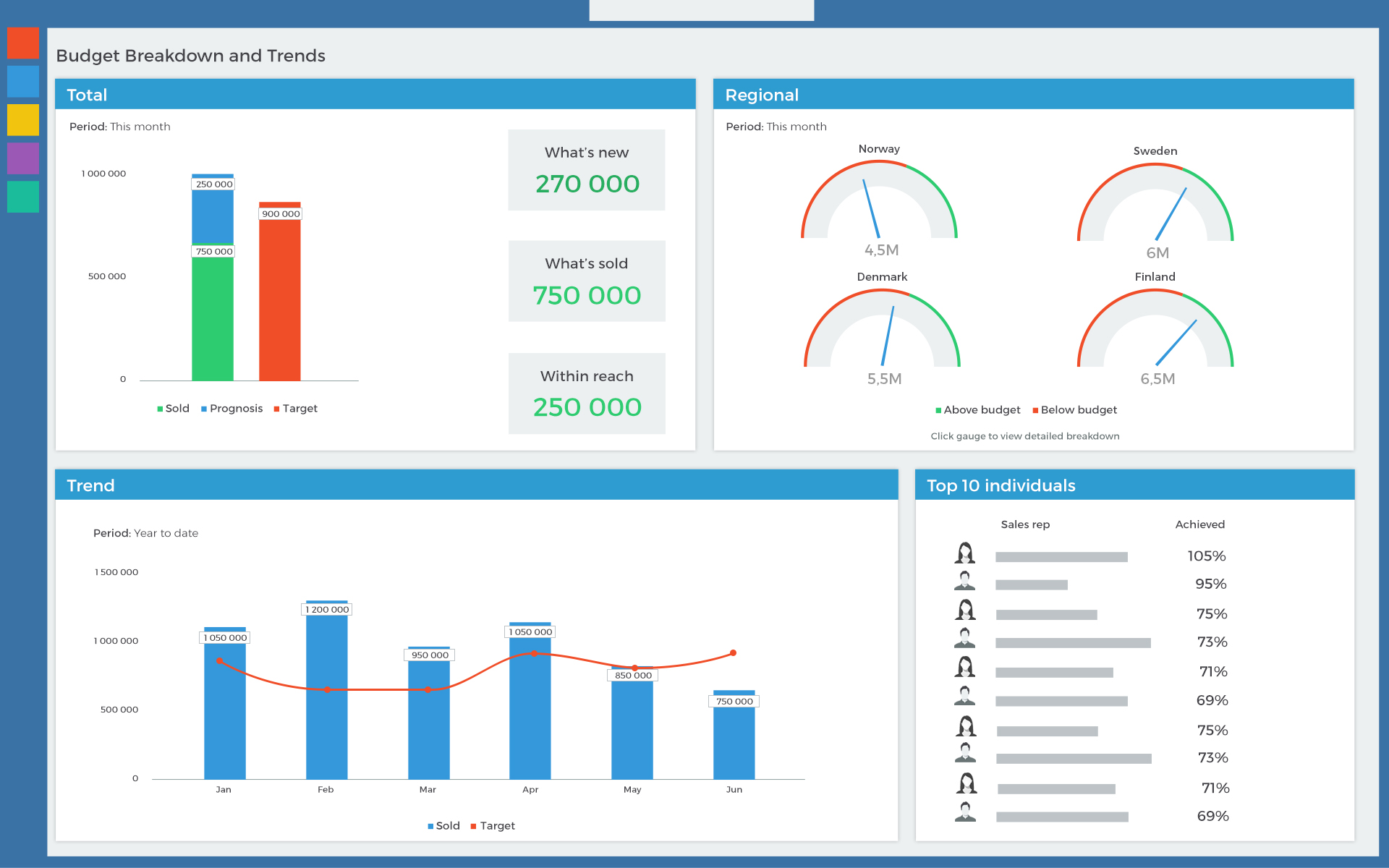The image size is (1389, 868).
Task: Click the orange sidebar color square
Action: [22, 43]
